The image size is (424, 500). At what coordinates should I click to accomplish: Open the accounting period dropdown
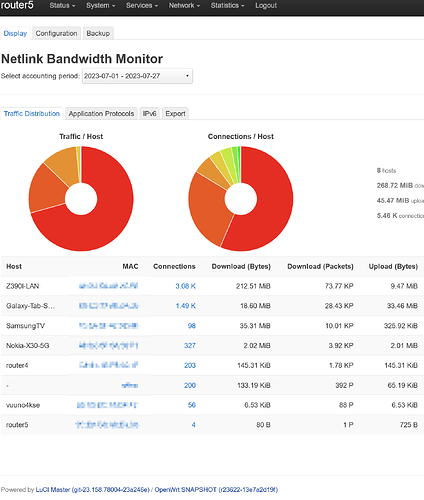pos(137,76)
